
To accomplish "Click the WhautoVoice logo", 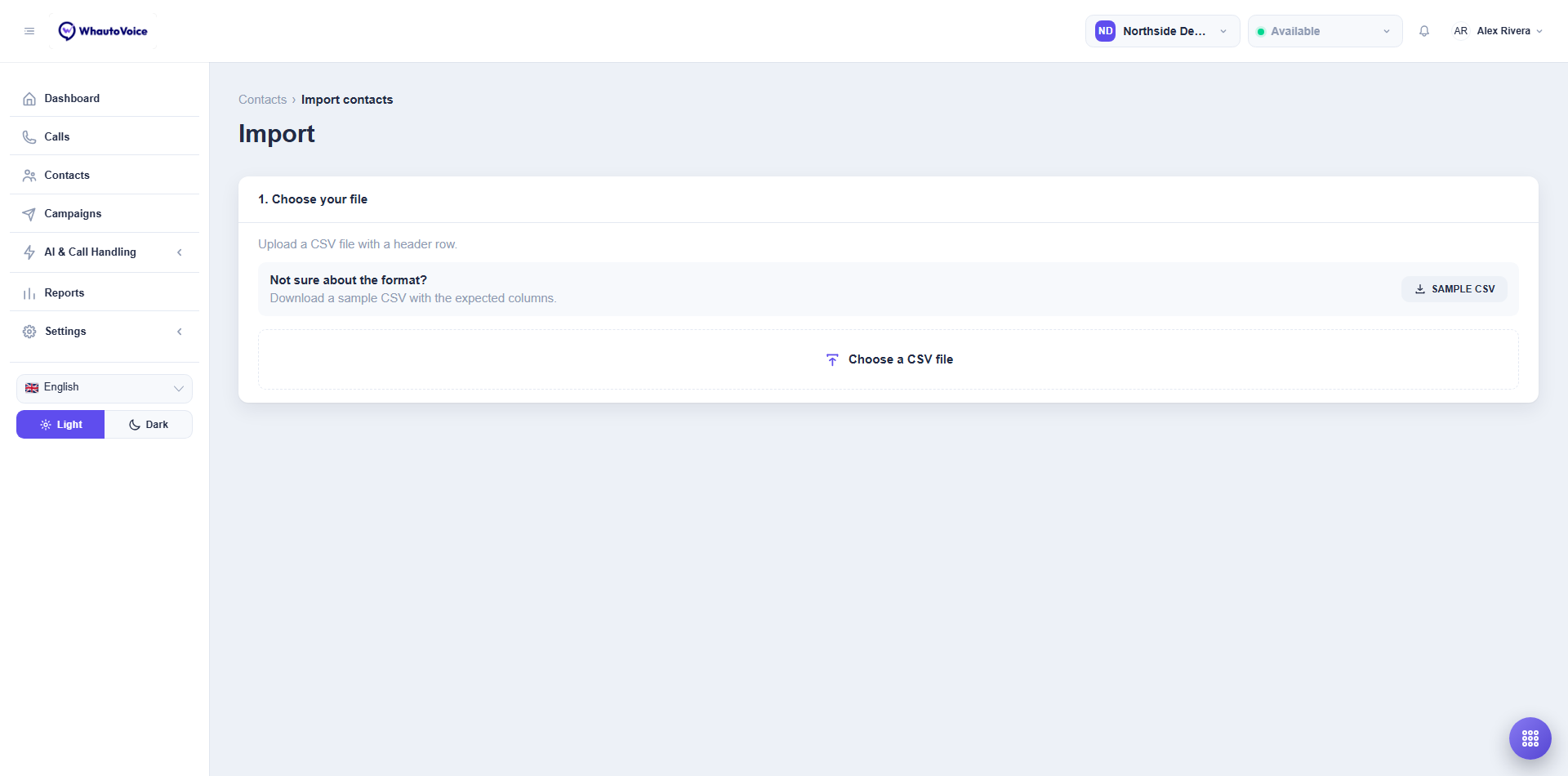I will point(103,31).
